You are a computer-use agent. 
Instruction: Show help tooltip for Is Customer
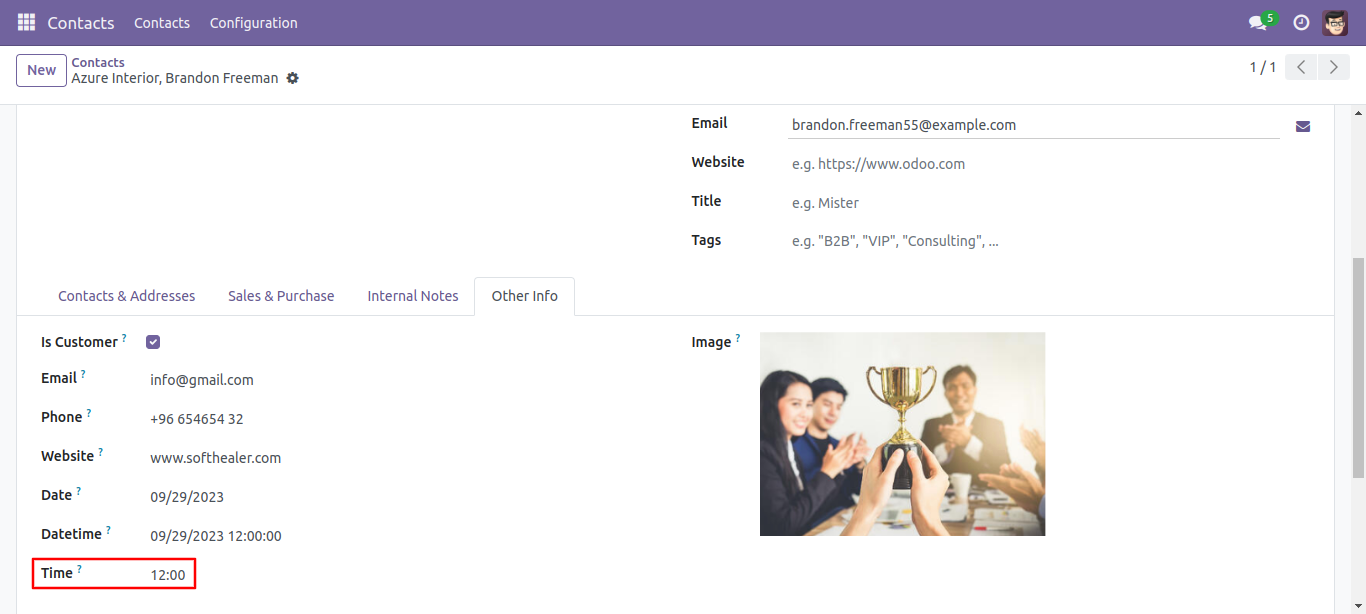pos(124,338)
